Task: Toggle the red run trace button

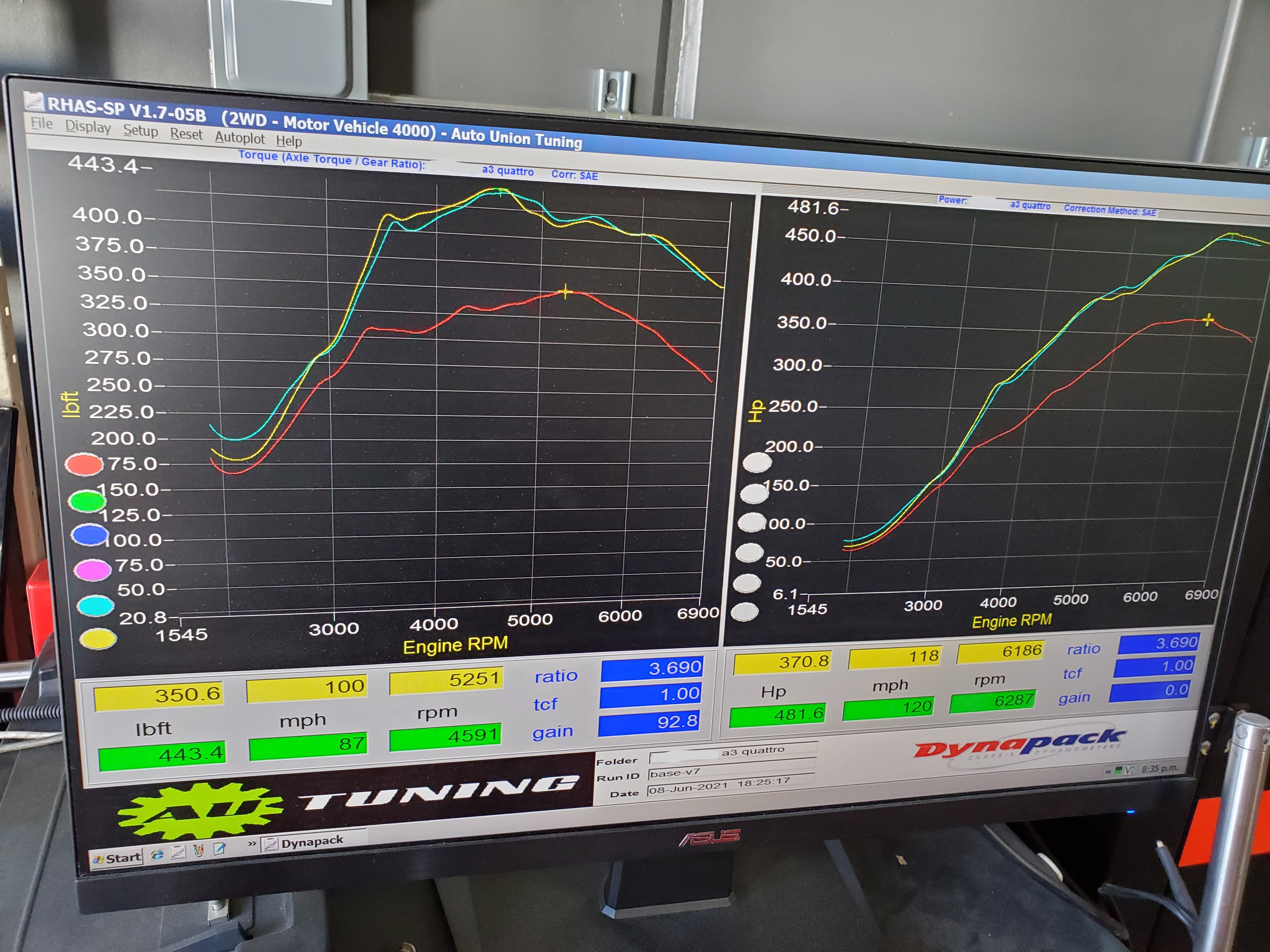Action: tap(84, 464)
